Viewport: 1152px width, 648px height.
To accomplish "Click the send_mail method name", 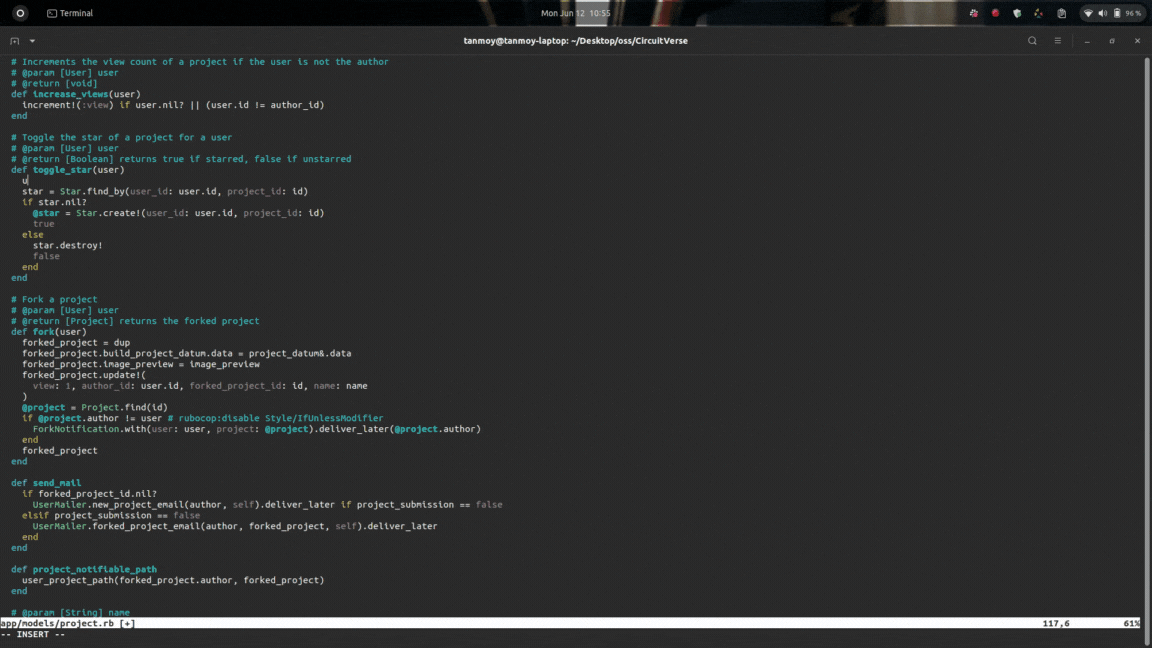I will tap(57, 483).
